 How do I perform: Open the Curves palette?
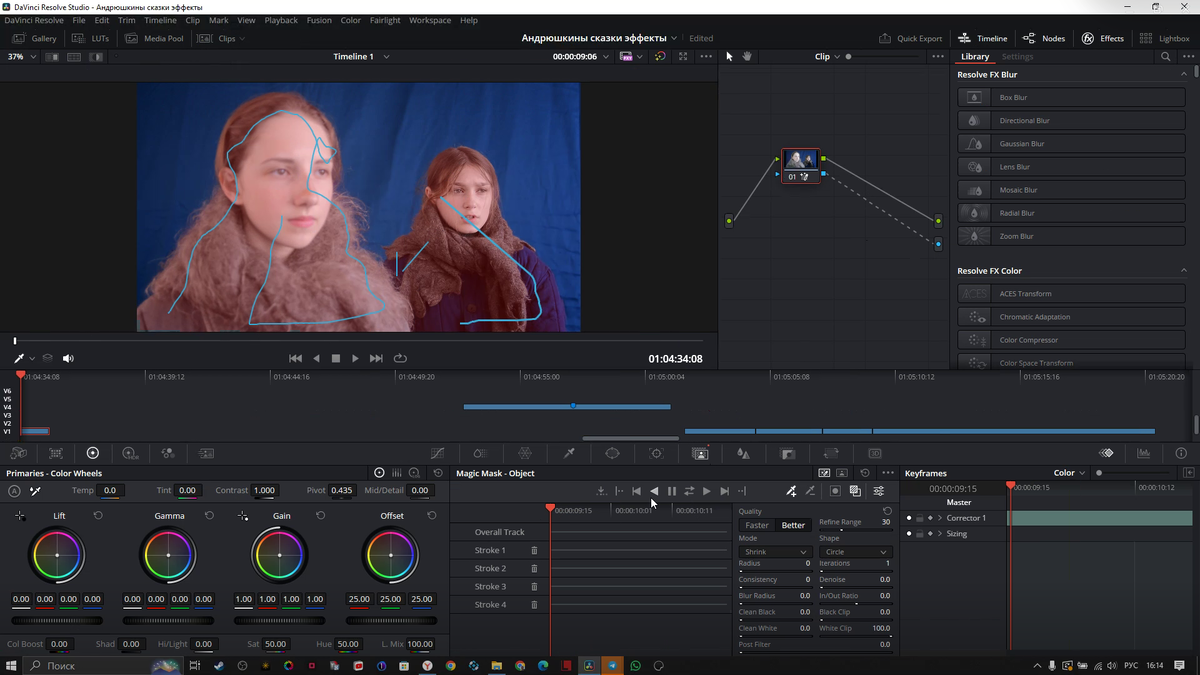(x=437, y=453)
